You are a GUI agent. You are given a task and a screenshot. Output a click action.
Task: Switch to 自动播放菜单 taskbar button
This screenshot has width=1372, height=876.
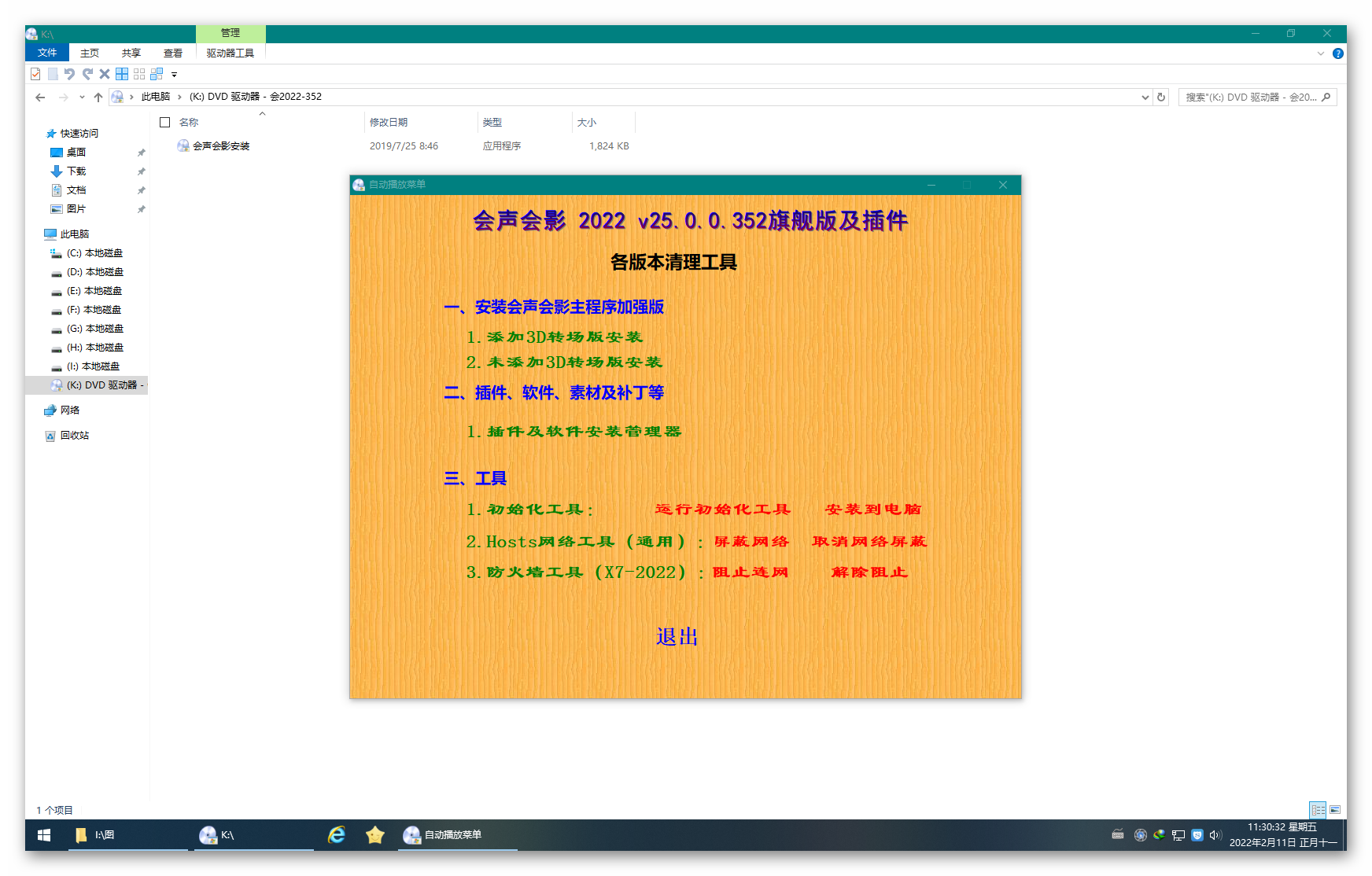pos(457,835)
